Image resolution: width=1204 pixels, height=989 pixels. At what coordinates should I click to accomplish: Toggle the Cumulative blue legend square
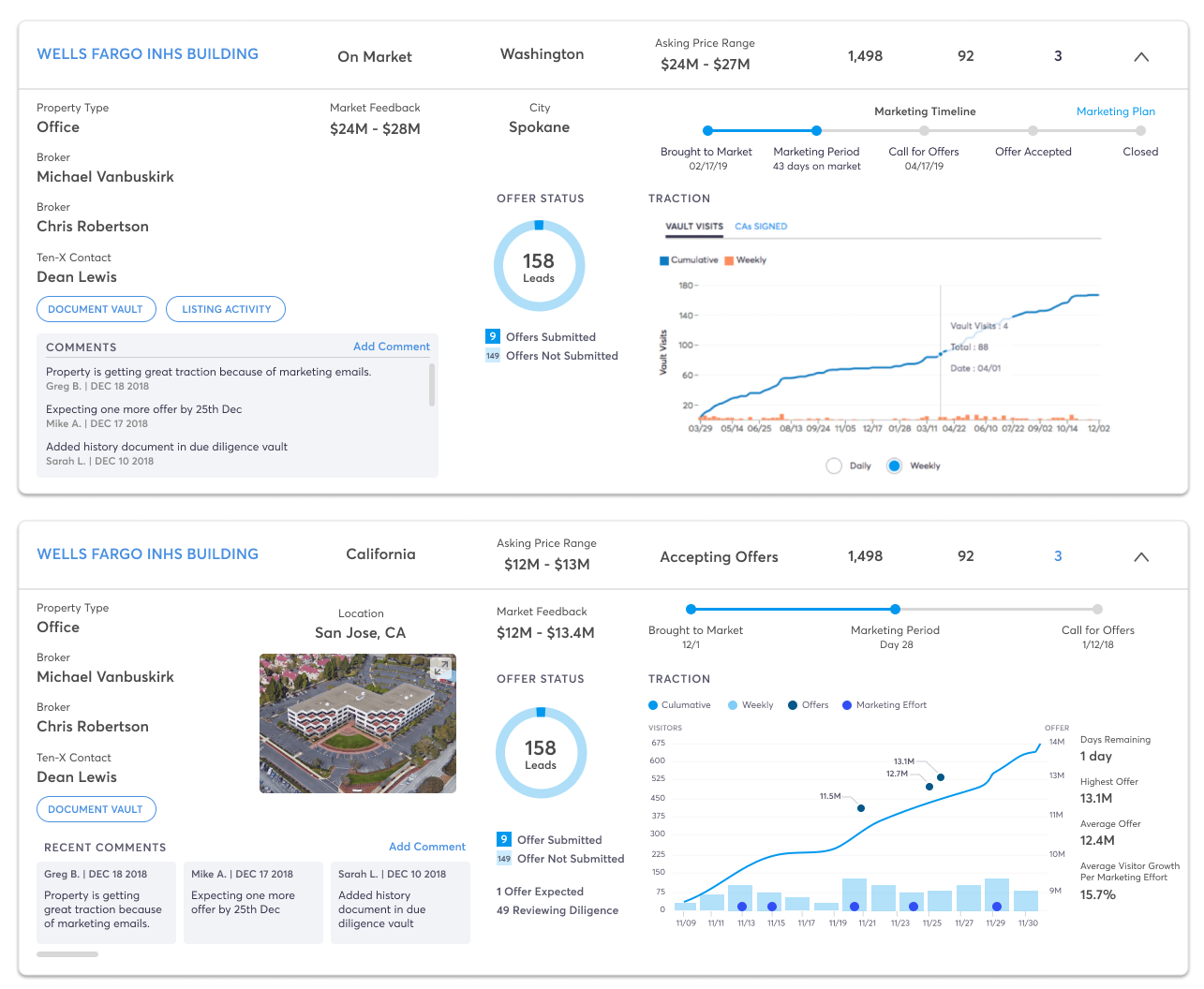point(664,260)
